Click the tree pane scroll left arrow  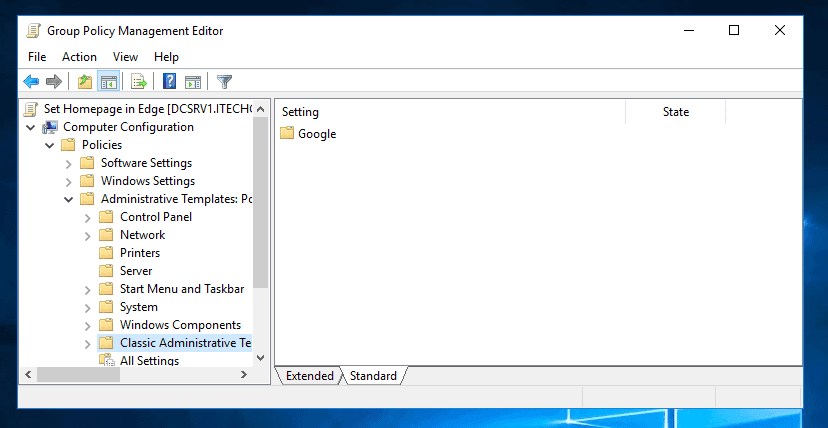29,374
